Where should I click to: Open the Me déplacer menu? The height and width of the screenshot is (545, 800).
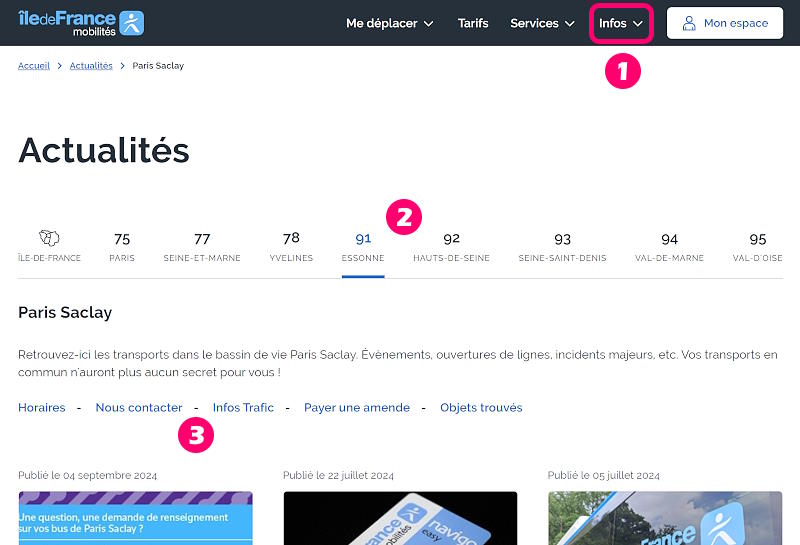390,23
